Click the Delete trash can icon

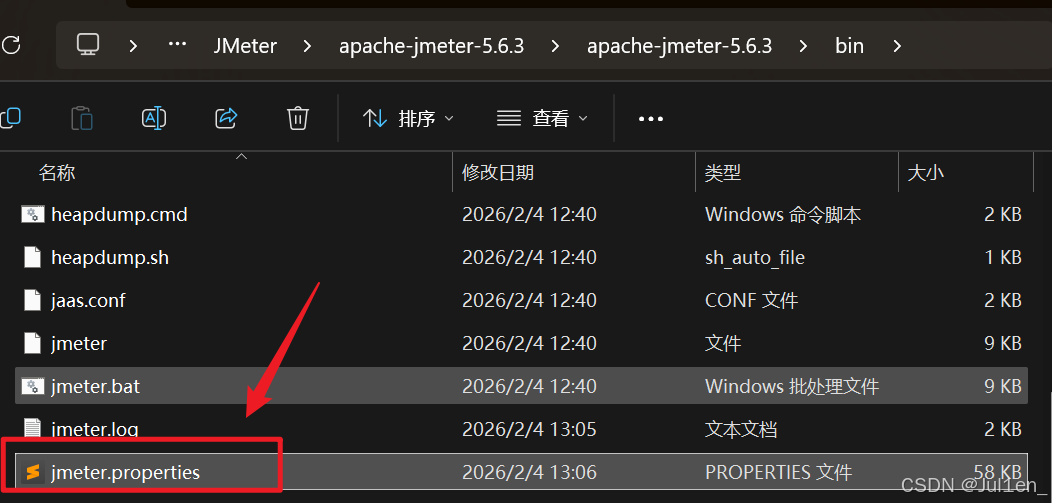(x=297, y=119)
